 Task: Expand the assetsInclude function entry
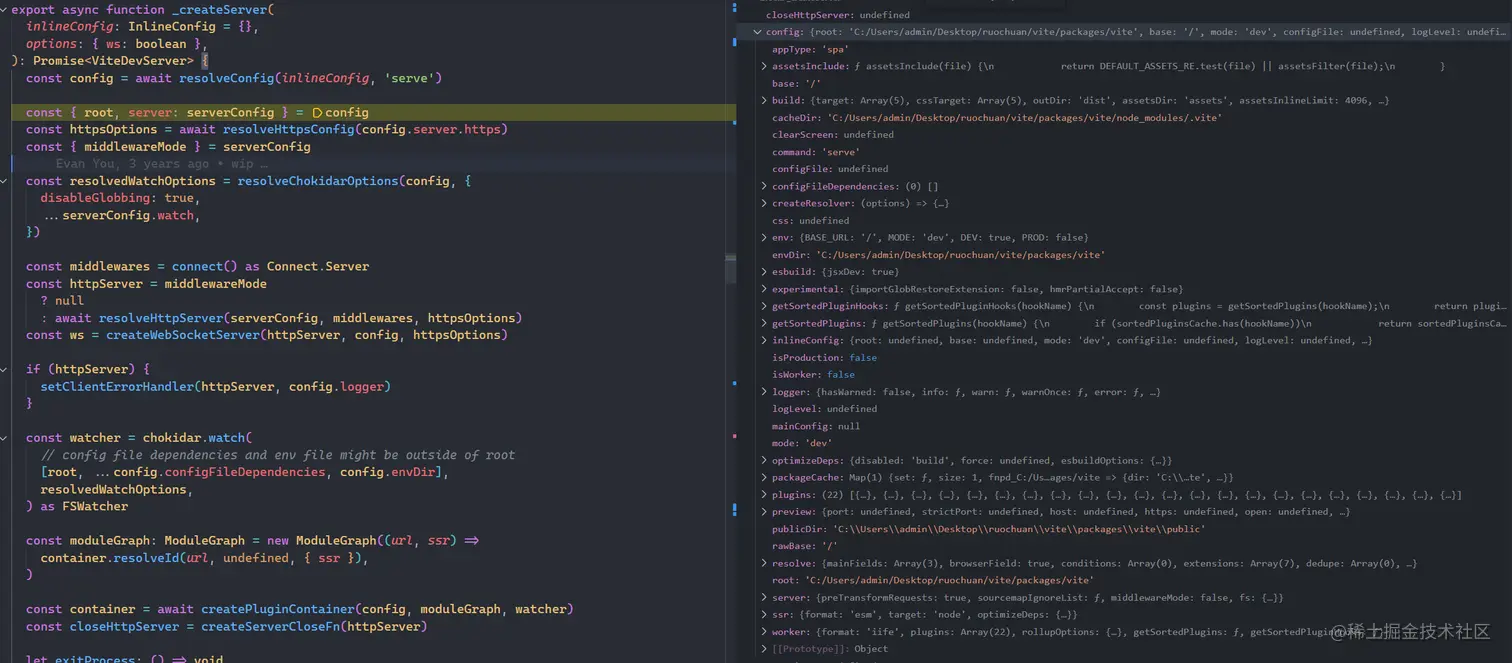(764, 66)
